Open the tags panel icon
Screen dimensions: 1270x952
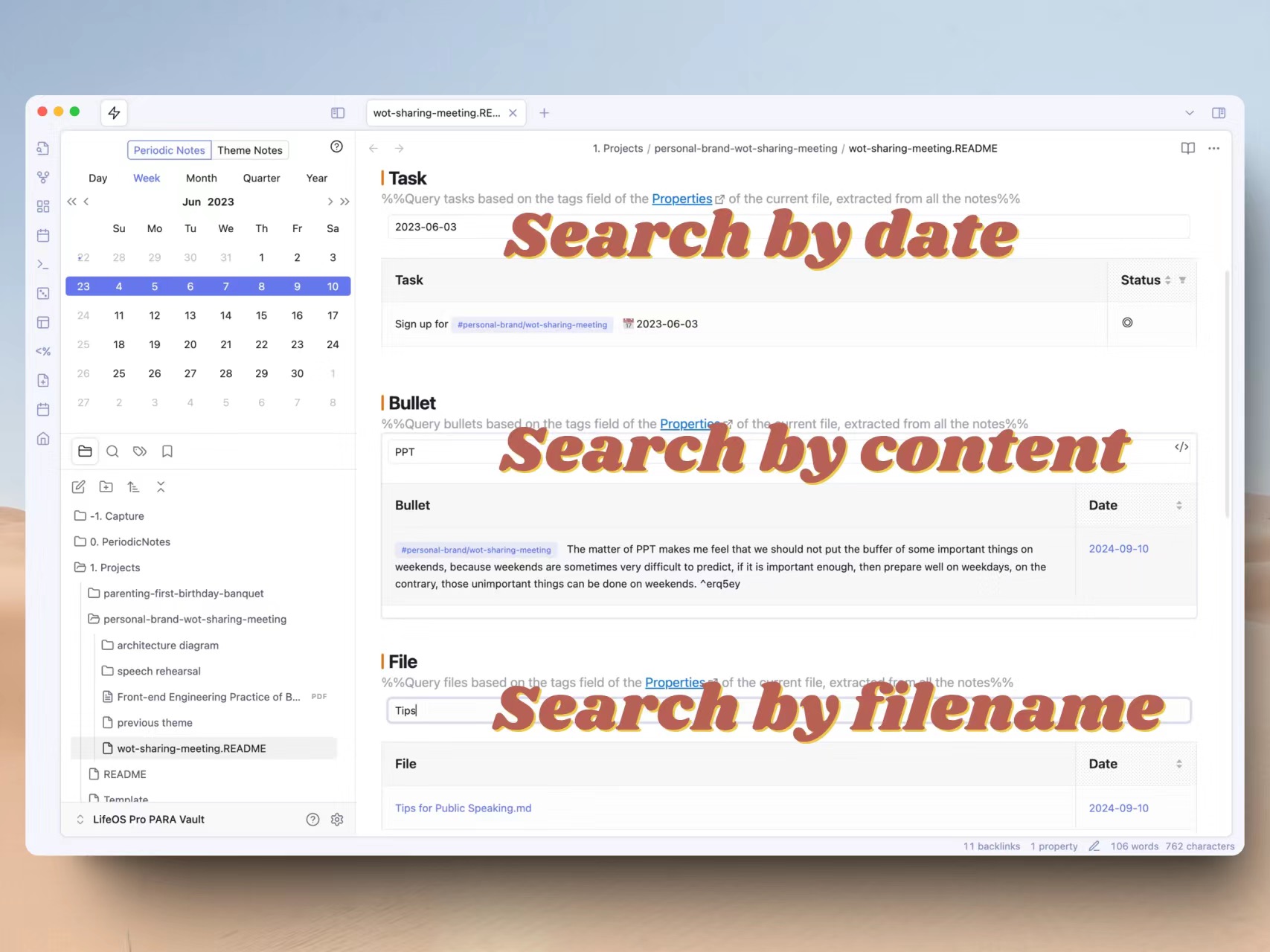[140, 451]
